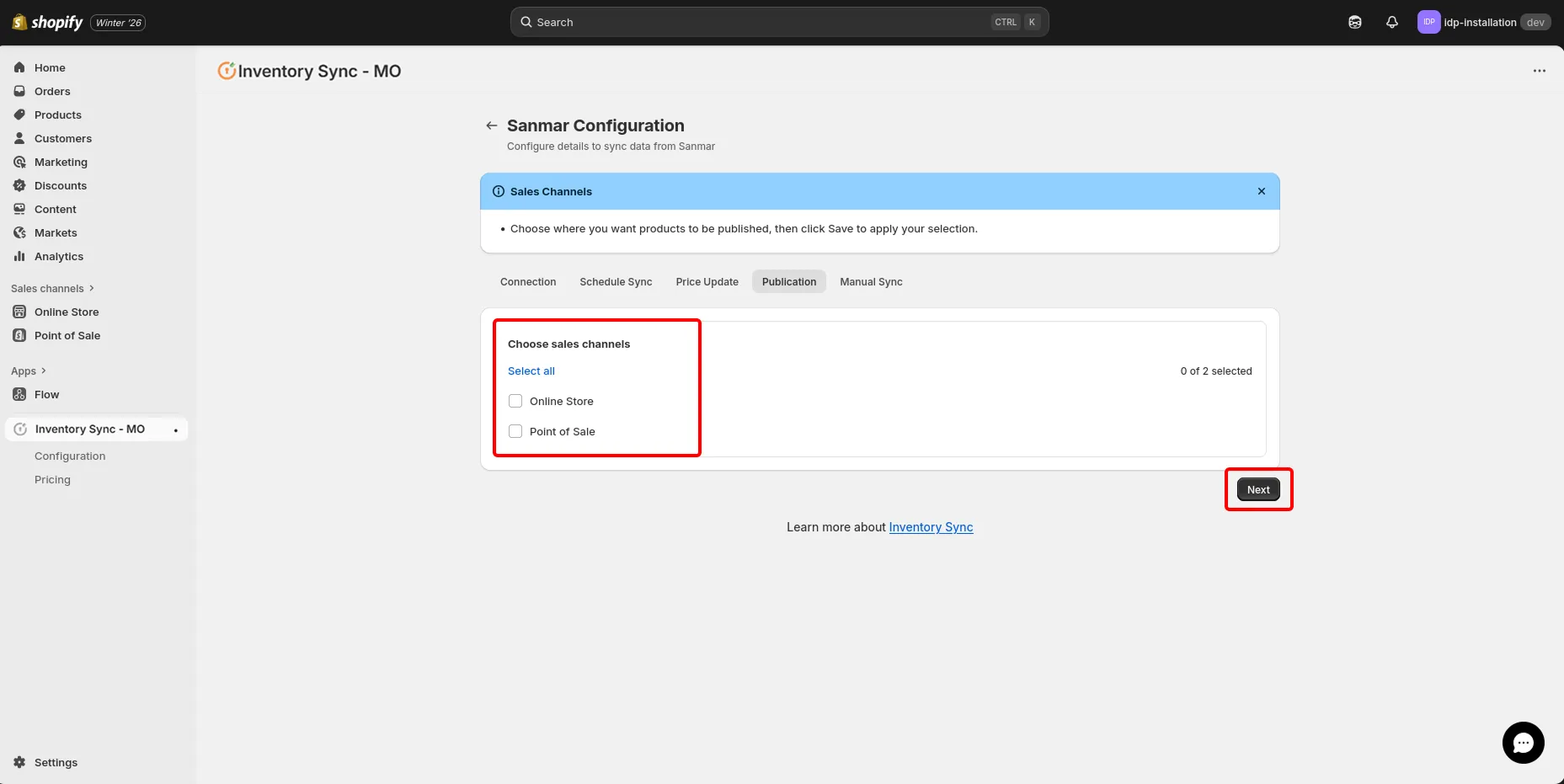The image size is (1564, 784).
Task: Open the Inventory Sync - MO app icon
Action: point(19,429)
